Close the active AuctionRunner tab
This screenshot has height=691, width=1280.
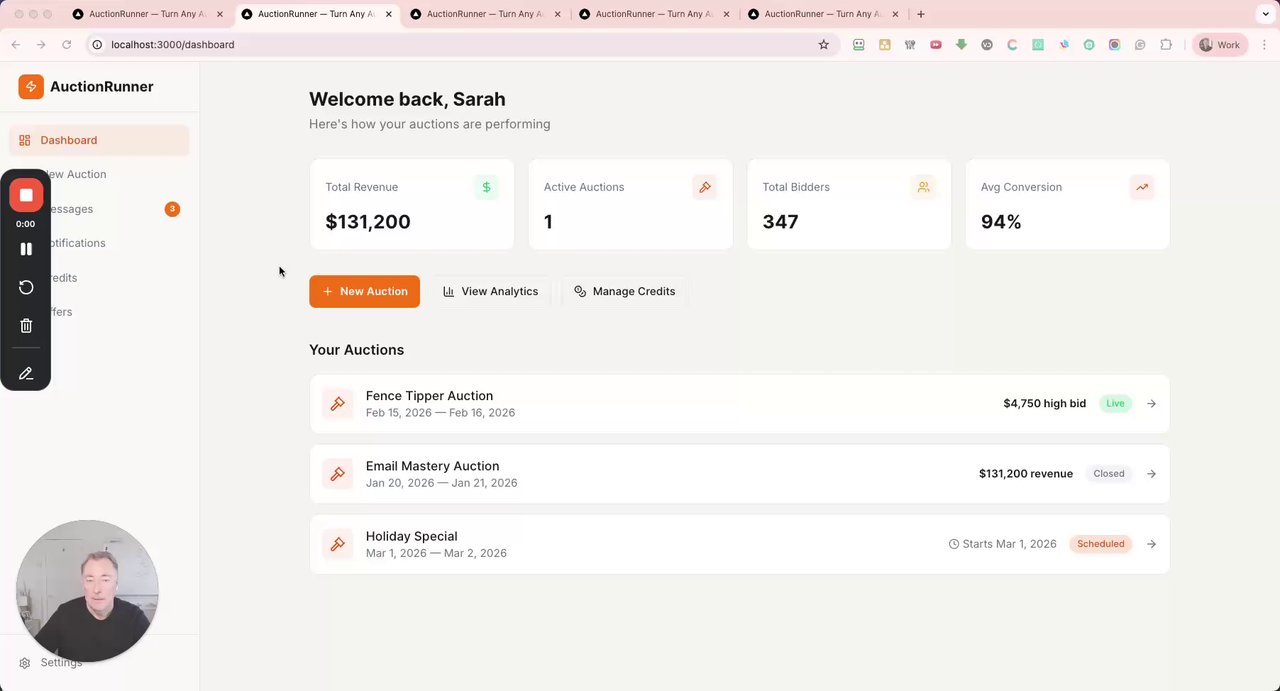pos(389,14)
